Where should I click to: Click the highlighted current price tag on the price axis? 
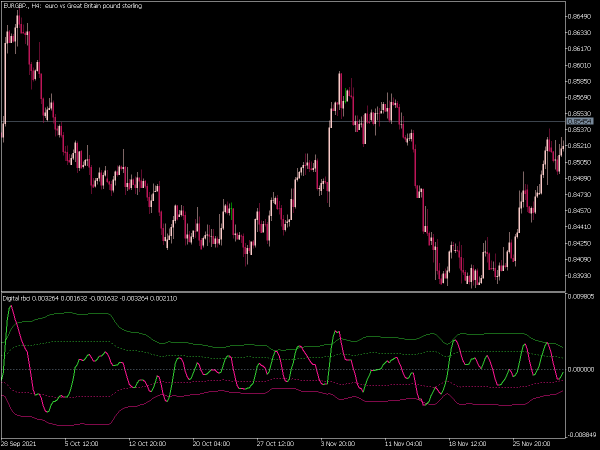580,122
